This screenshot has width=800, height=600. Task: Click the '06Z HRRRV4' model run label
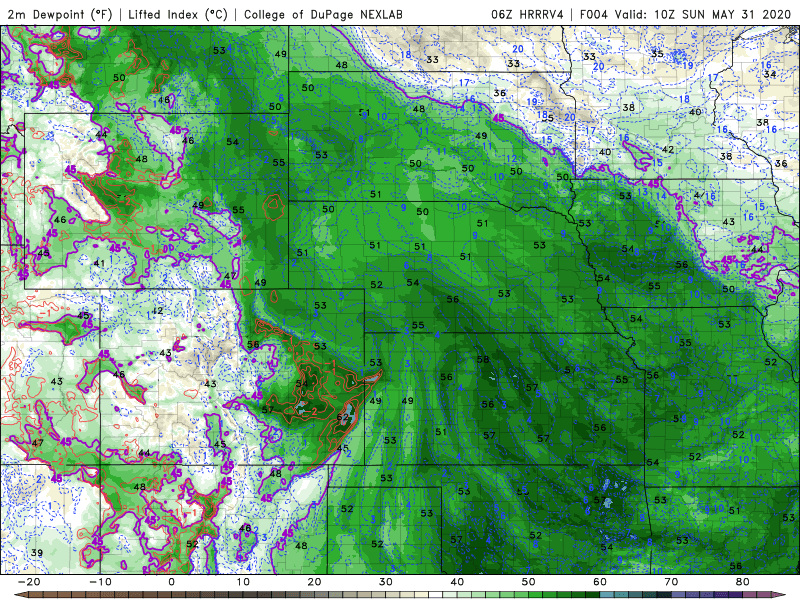click(x=527, y=14)
